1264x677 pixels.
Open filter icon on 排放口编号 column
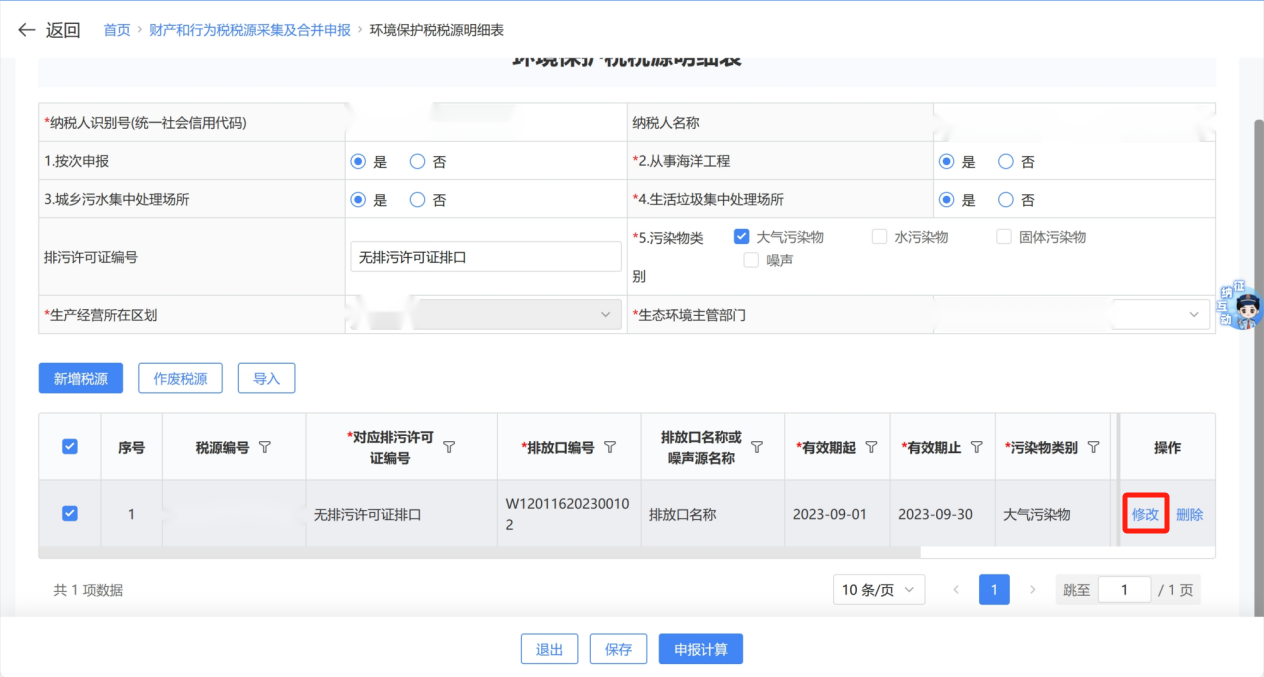pyautogui.click(x=610, y=448)
